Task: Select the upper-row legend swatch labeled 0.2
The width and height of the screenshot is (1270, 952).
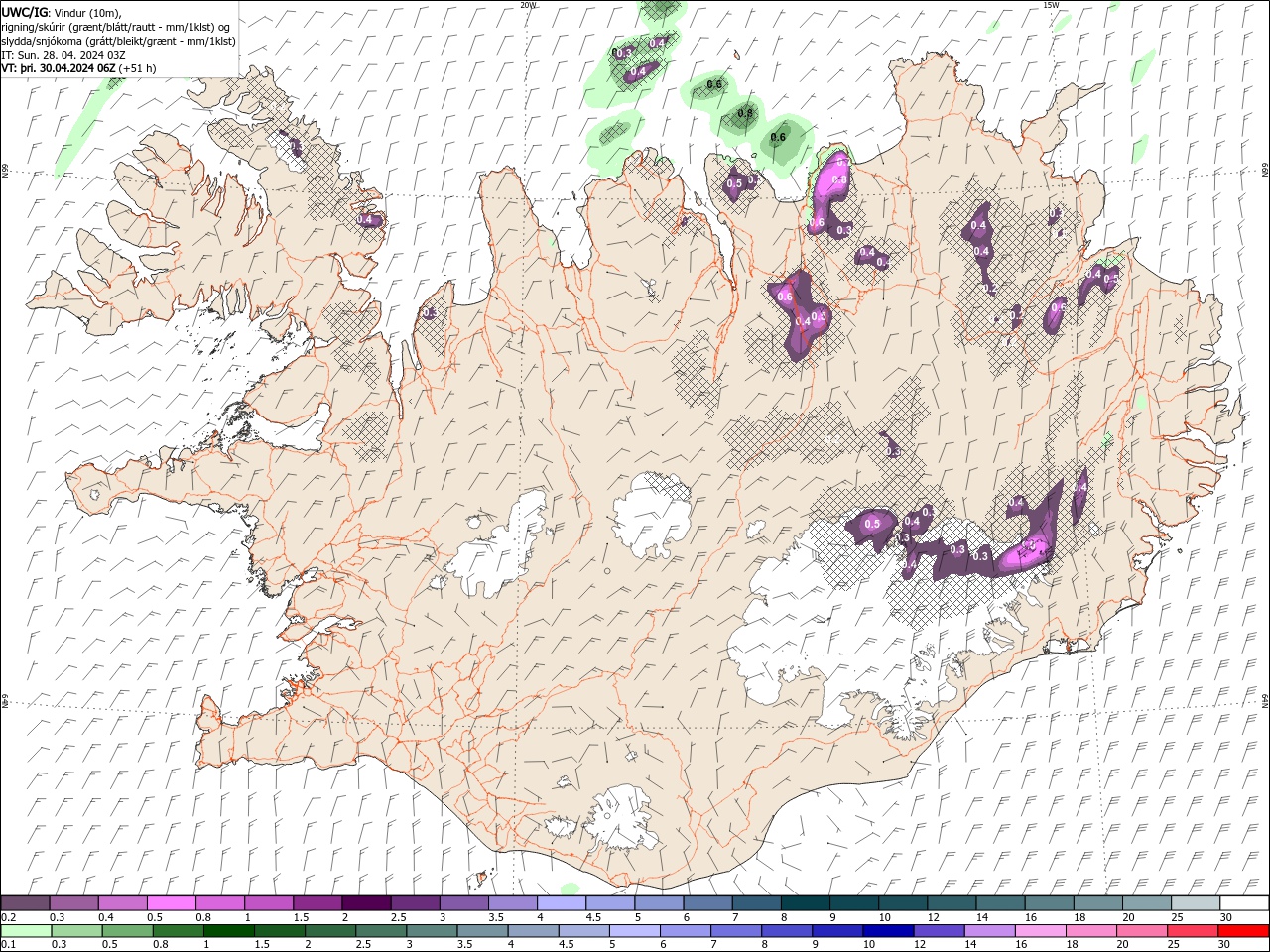Action: pyautogui.click(x=25, y=903)
